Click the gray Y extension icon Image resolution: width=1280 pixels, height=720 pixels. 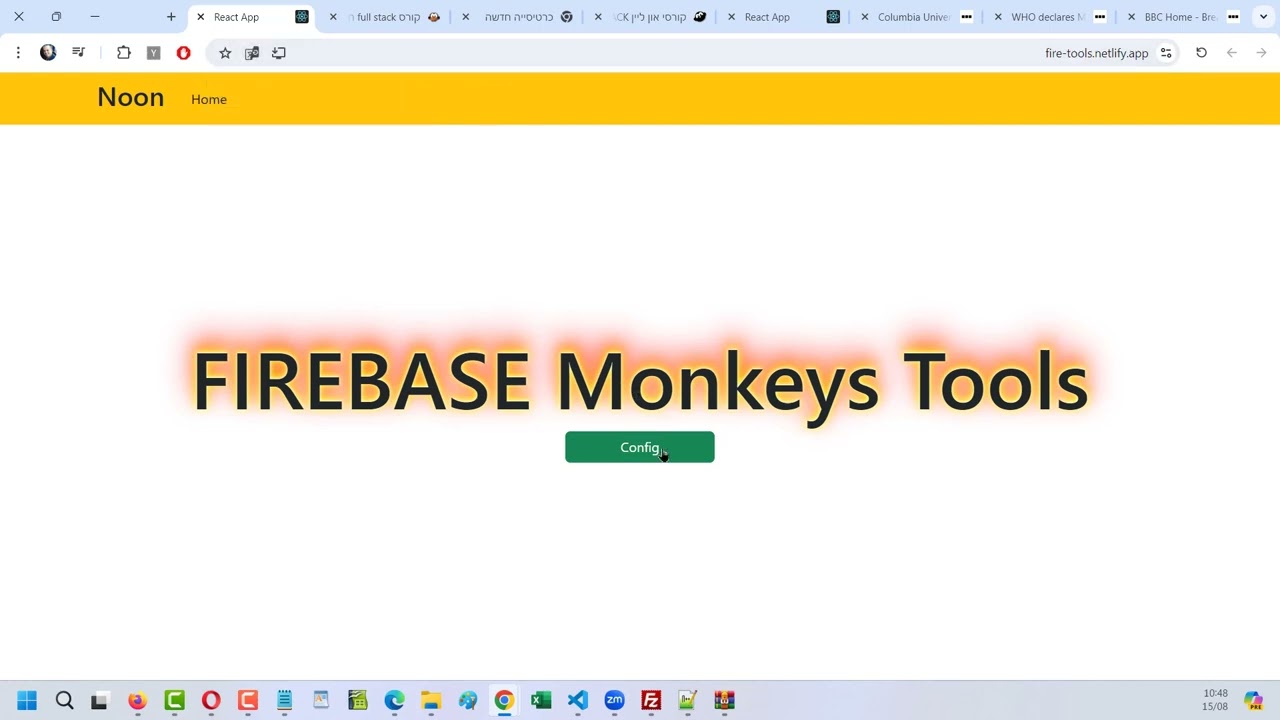(x=153, y=53)
